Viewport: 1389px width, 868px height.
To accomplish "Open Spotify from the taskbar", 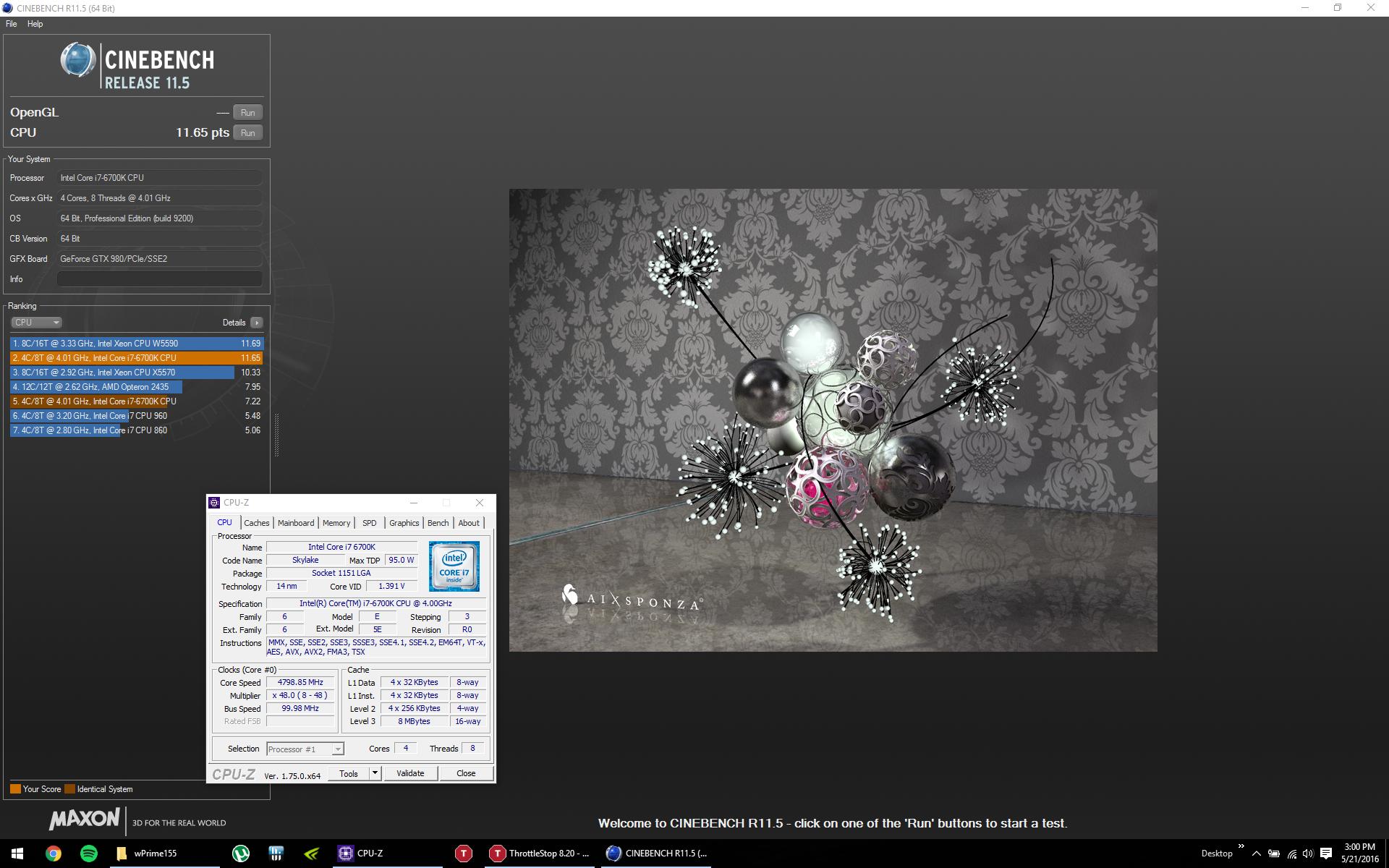I will tap(88, 854).
